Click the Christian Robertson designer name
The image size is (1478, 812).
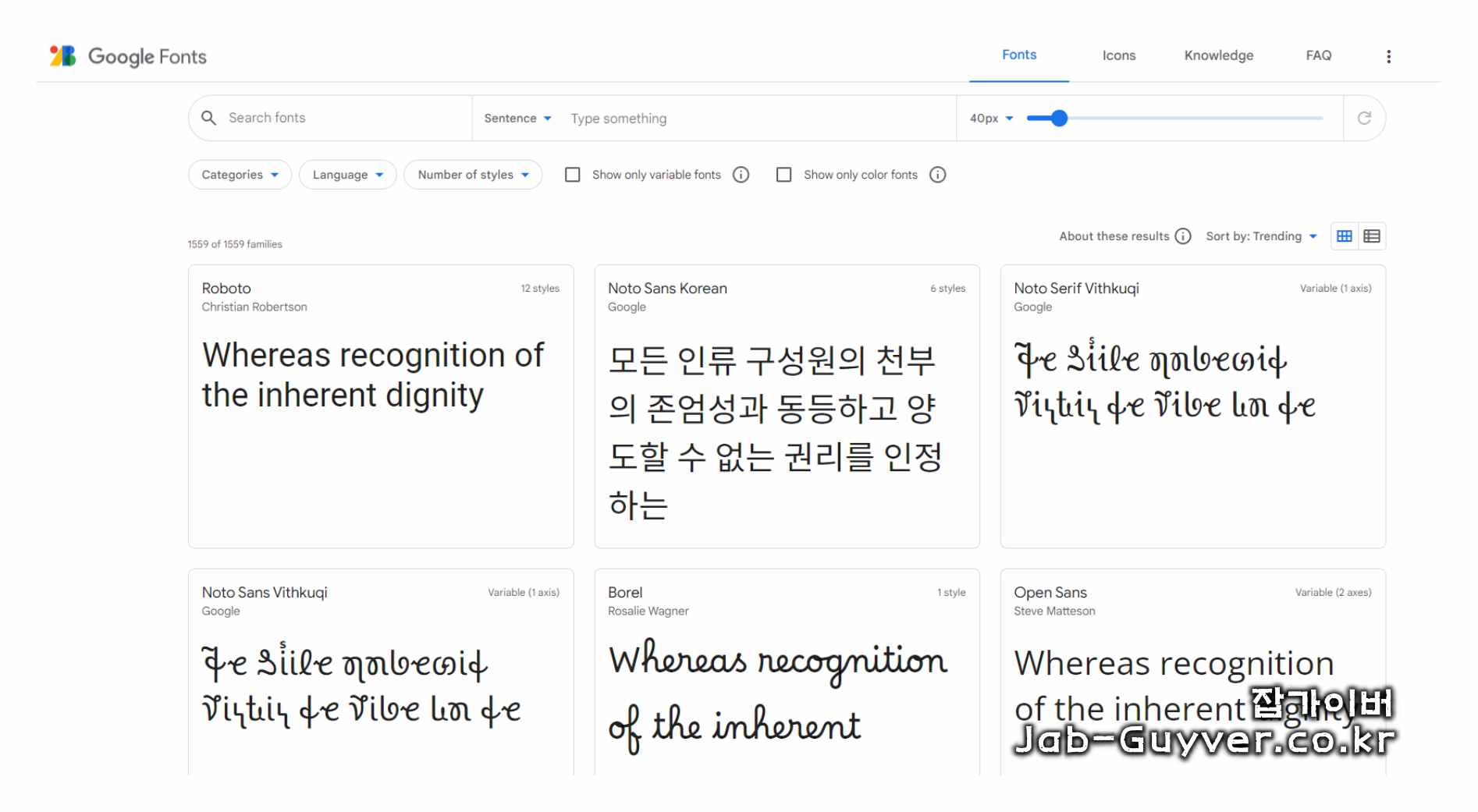point(254,307)
